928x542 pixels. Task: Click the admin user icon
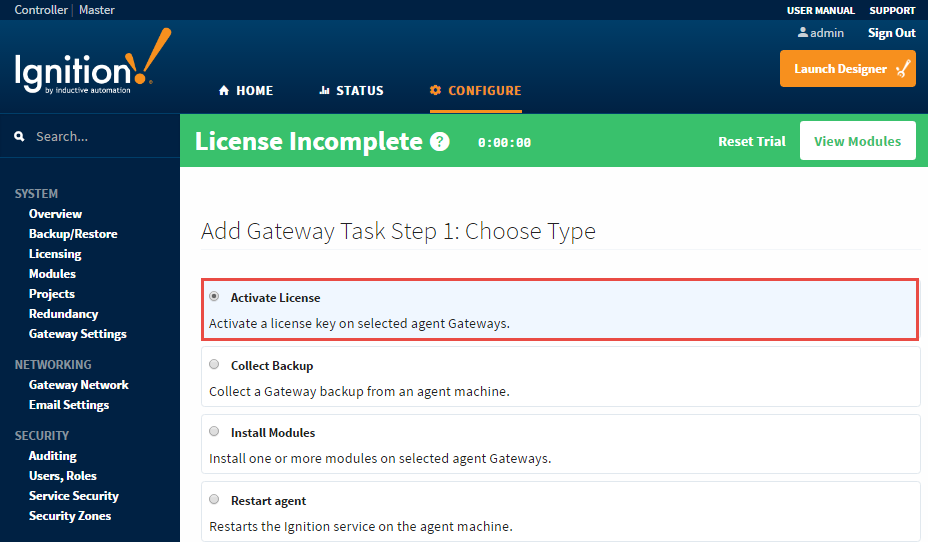click(x=802, y=33)
